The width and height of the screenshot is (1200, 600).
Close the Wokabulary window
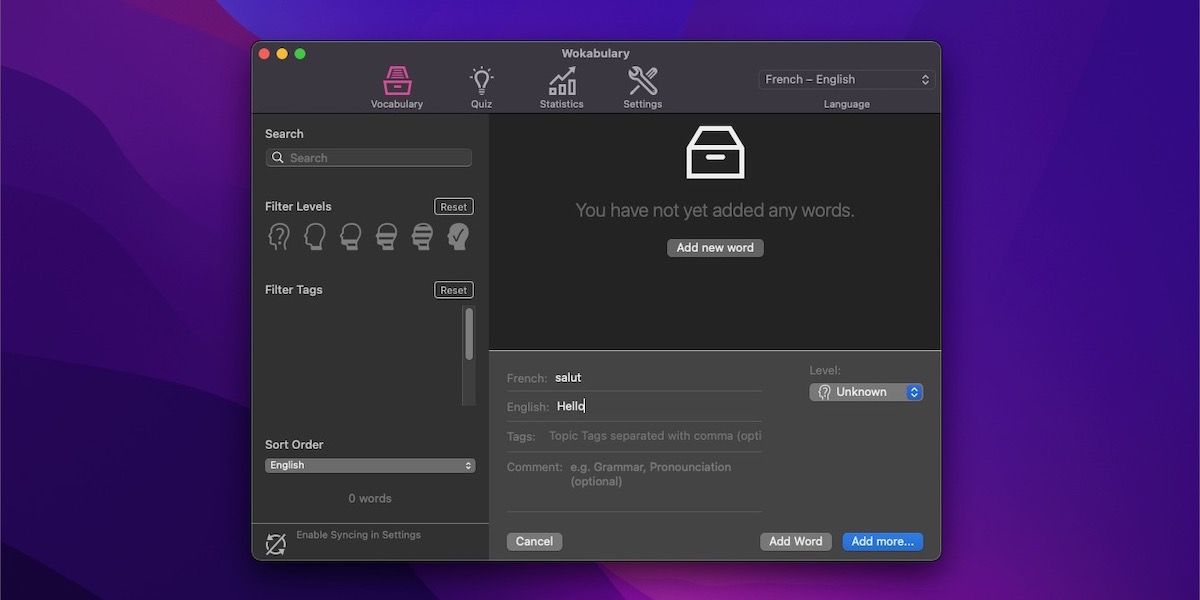[x=265, y=54]
